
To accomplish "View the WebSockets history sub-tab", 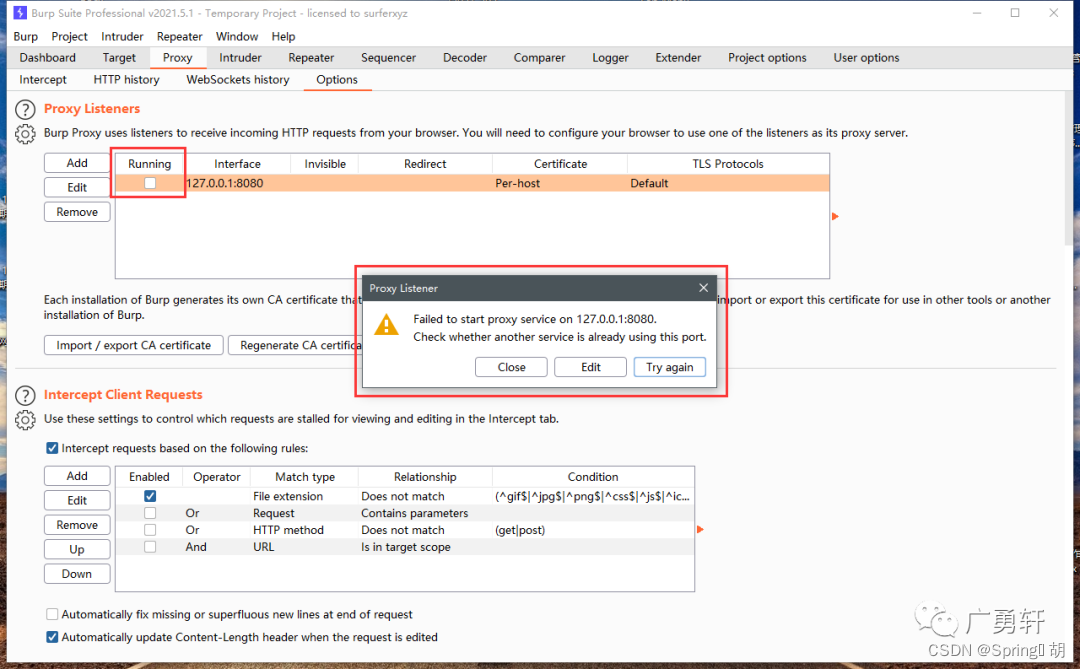I will [238, 80].
